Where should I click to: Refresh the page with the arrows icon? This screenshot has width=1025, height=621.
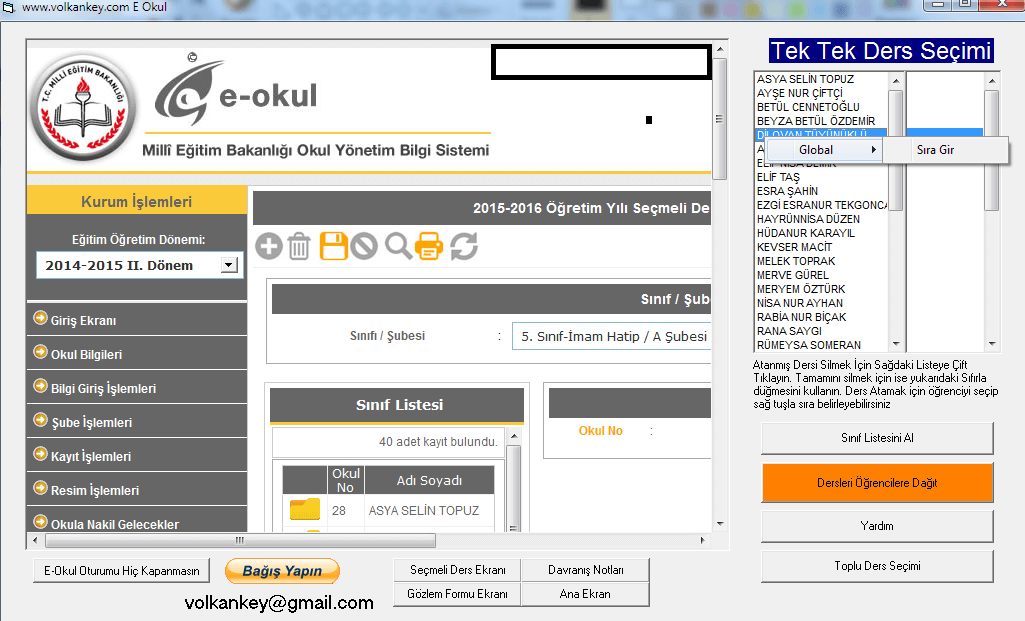tap(463, 245)
